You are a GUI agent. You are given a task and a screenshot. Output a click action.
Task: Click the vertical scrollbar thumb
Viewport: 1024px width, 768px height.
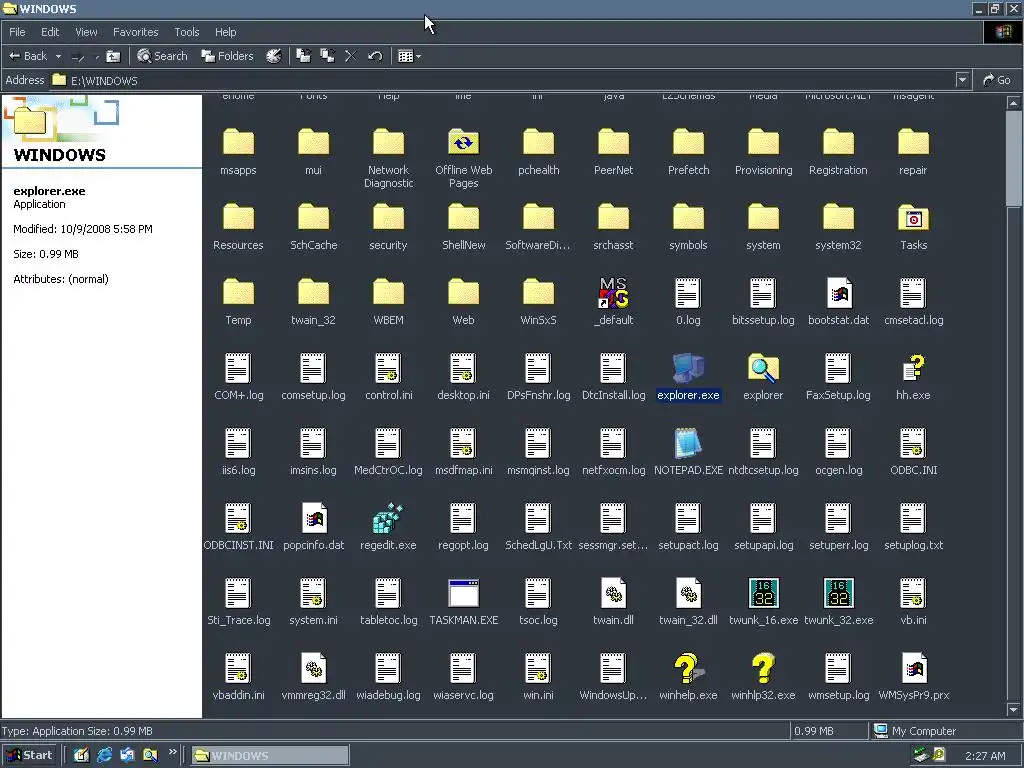[x=1013, y=158]
